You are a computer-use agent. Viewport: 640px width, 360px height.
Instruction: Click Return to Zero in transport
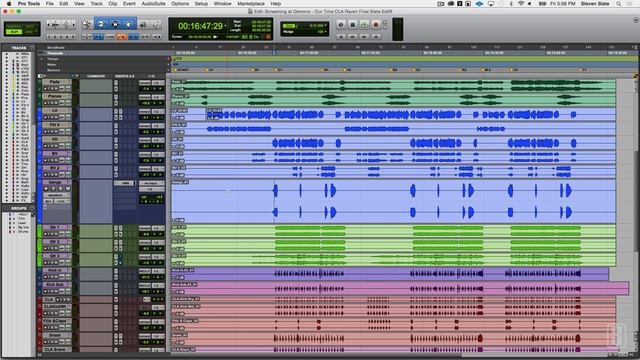tap(341, 36)
